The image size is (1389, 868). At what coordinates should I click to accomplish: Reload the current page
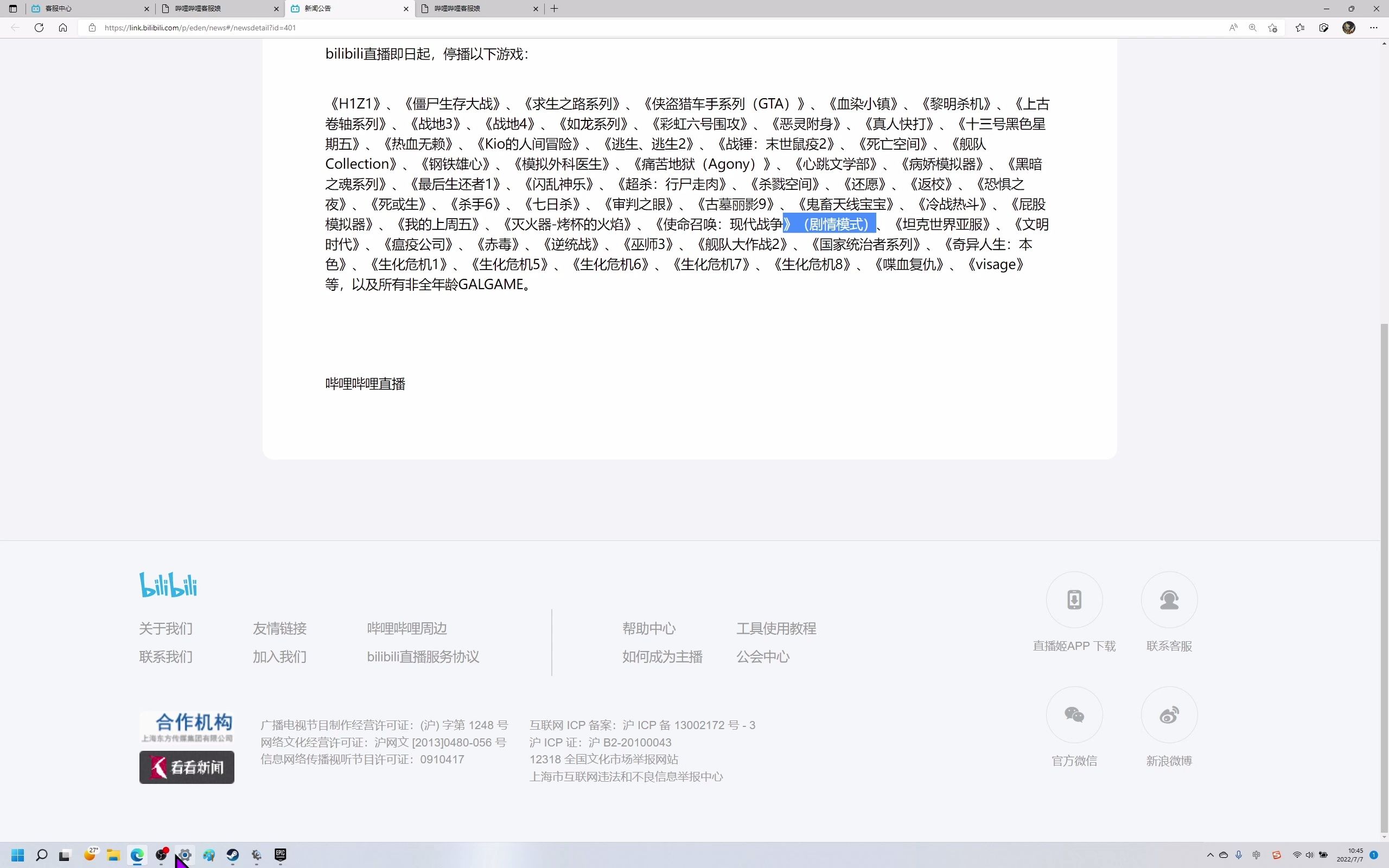(39, 28)
